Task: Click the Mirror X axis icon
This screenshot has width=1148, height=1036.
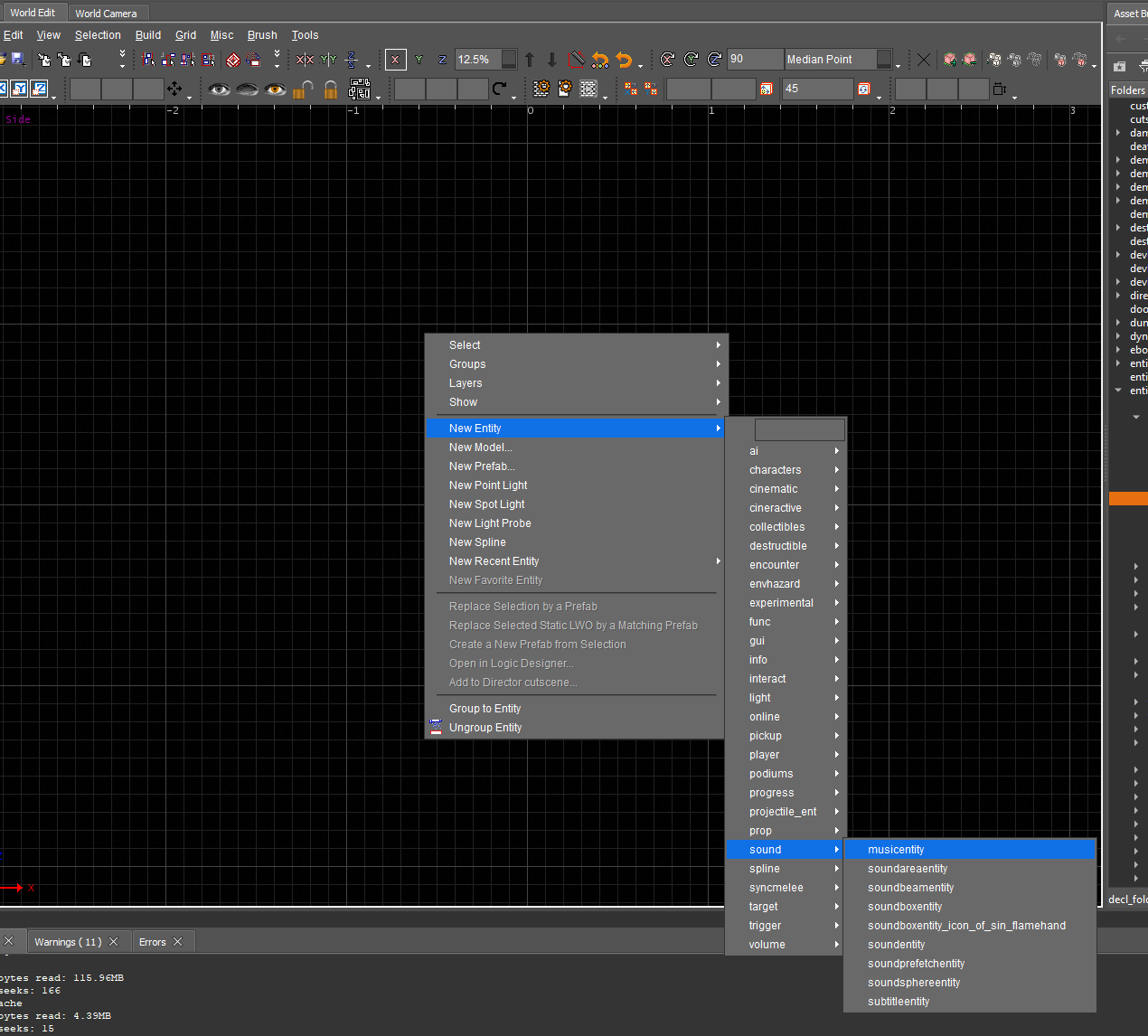Action: point(306,60)
